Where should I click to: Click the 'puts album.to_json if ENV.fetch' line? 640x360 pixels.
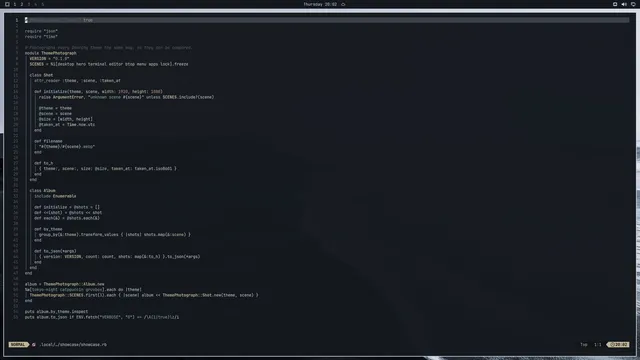click(102, 317)
